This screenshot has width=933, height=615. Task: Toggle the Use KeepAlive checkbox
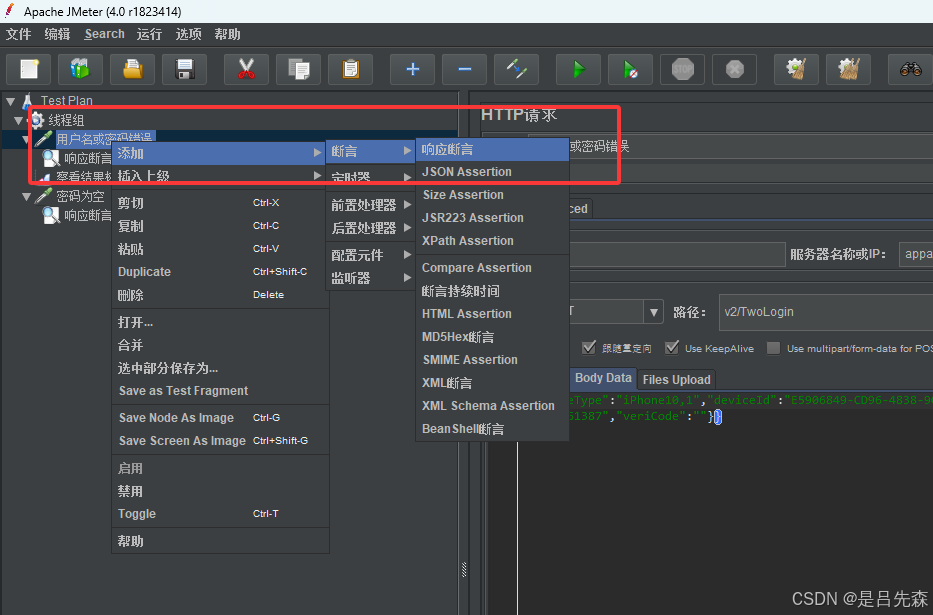(672, 348)
